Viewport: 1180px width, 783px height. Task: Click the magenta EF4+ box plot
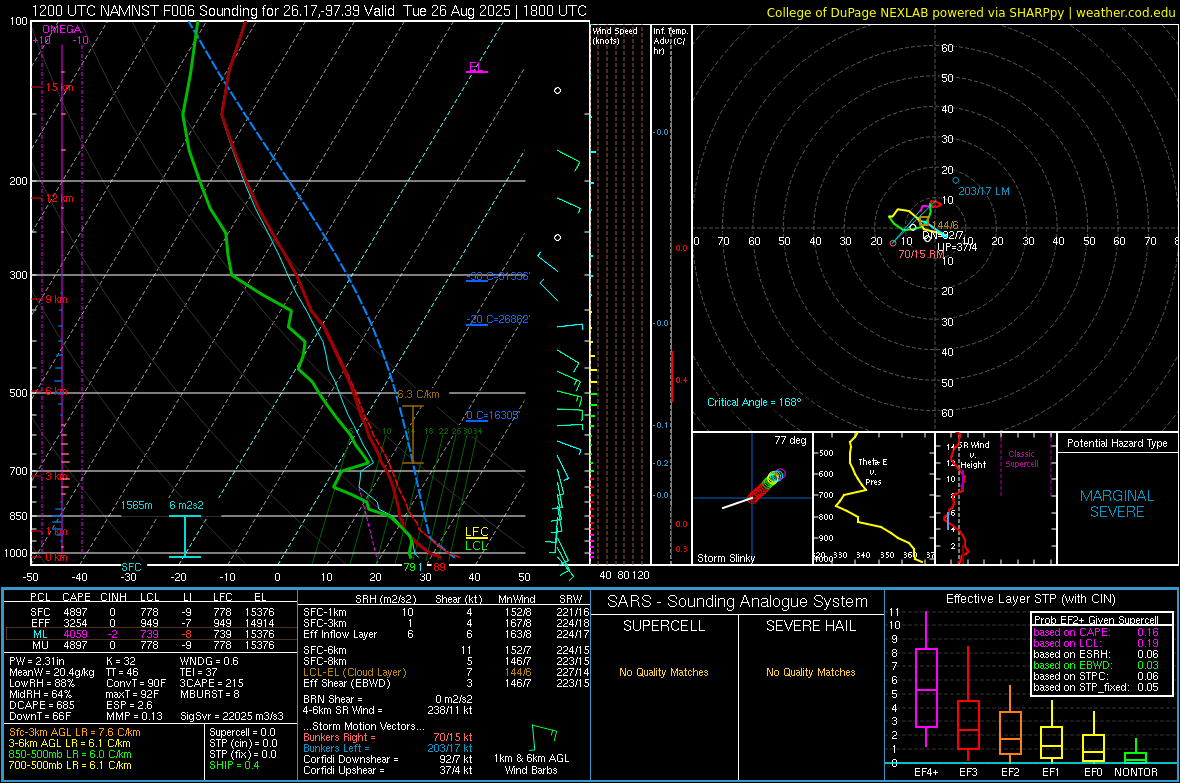pyautogui.click(x=926, y=679)
